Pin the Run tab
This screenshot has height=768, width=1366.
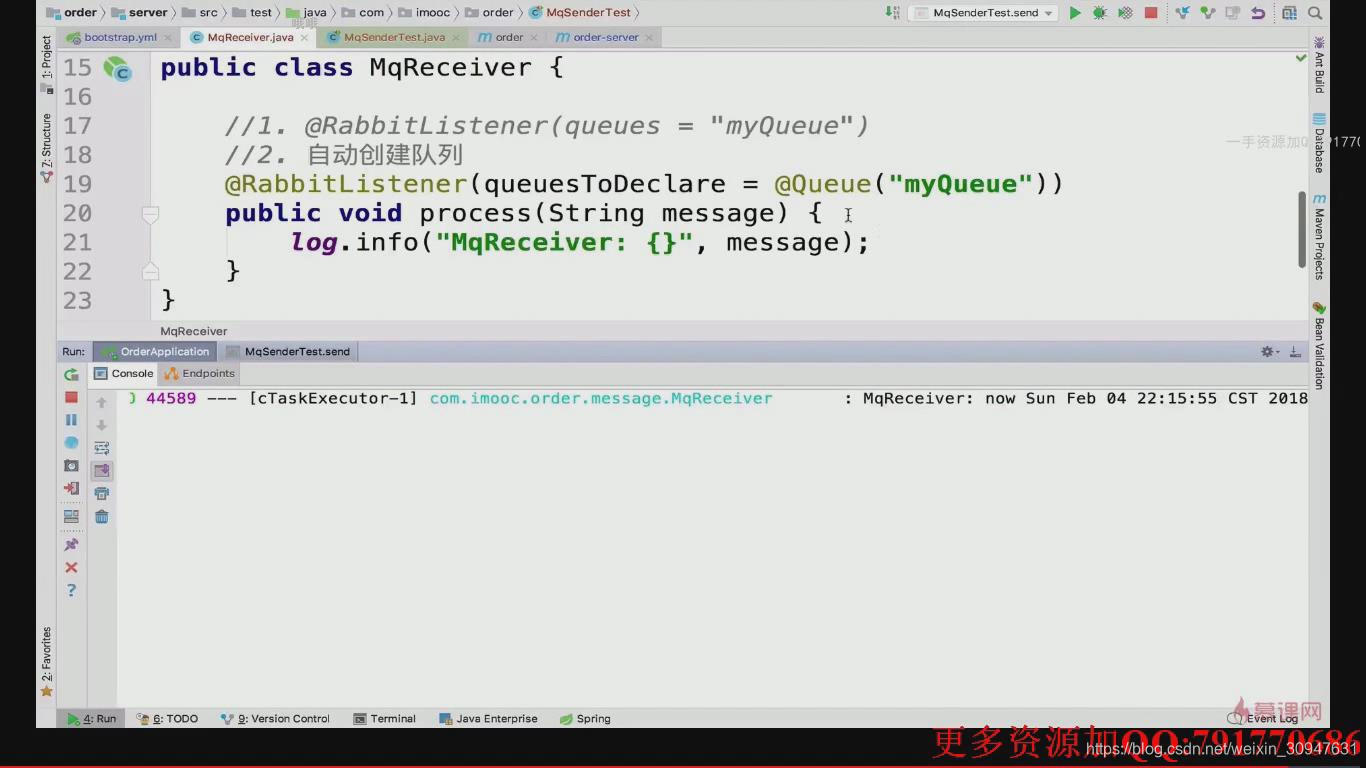pyautogui.click(x=71, y=545)
